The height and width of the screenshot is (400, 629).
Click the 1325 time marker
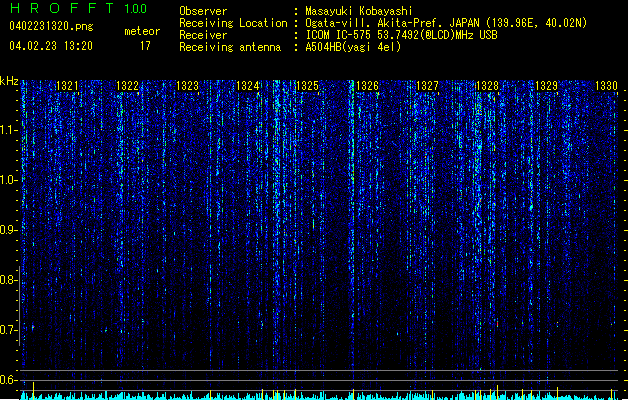coord(307,86)
